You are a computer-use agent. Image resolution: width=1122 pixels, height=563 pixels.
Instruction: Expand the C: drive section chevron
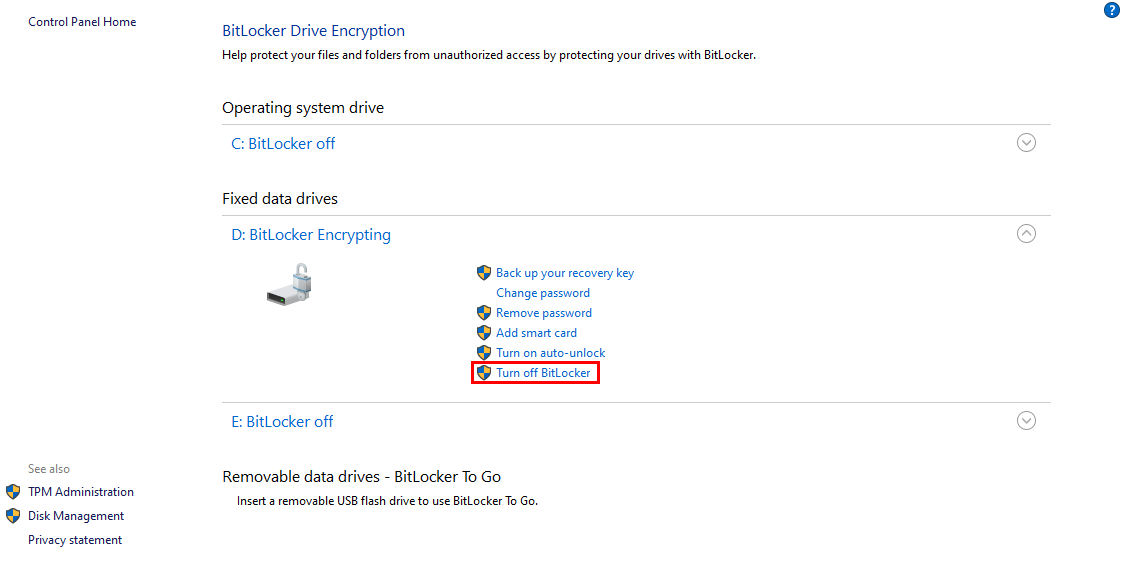tap(1026, 143)
